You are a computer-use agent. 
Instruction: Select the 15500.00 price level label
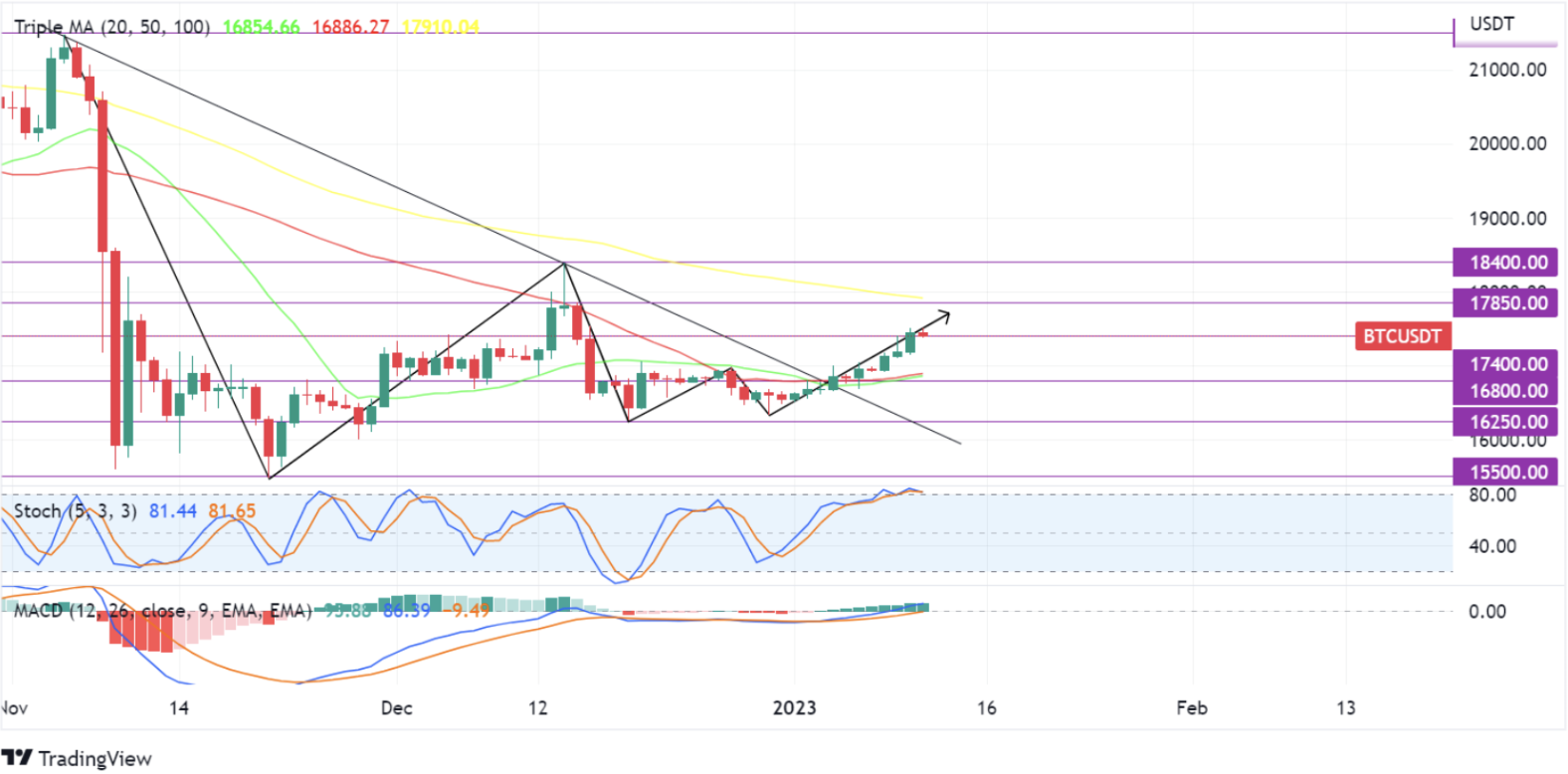(1505, 473)
